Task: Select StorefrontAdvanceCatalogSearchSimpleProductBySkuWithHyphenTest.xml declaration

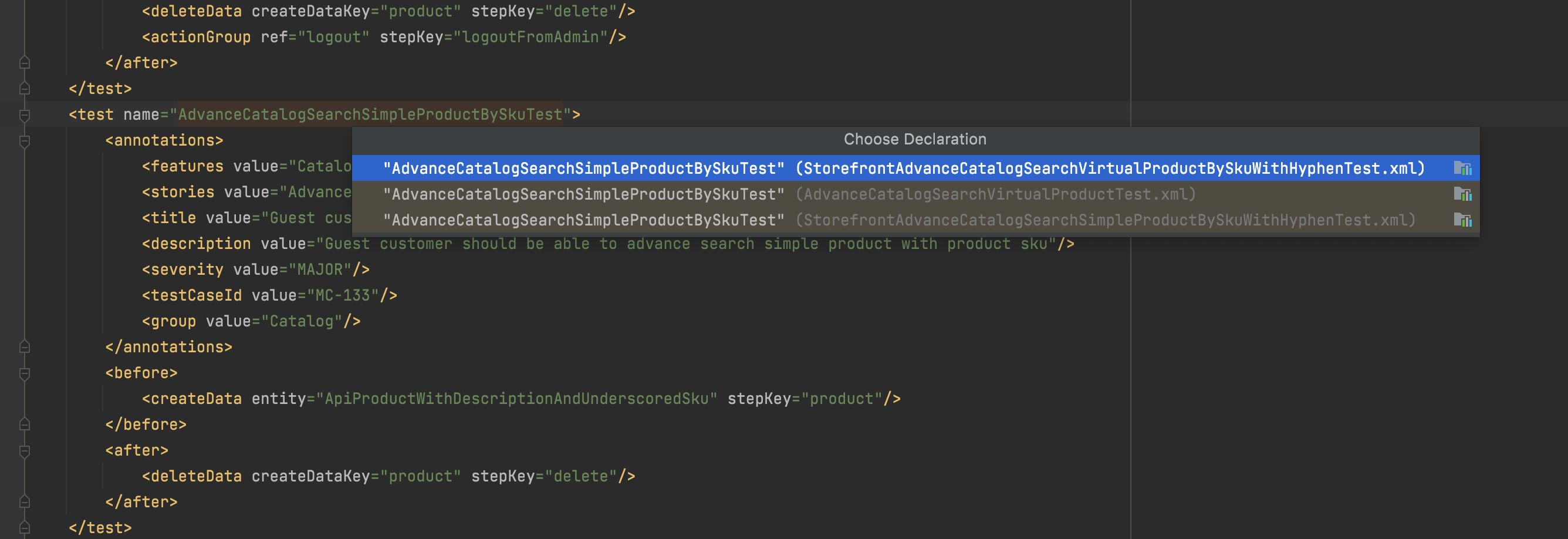Action: tap(915, 220)
